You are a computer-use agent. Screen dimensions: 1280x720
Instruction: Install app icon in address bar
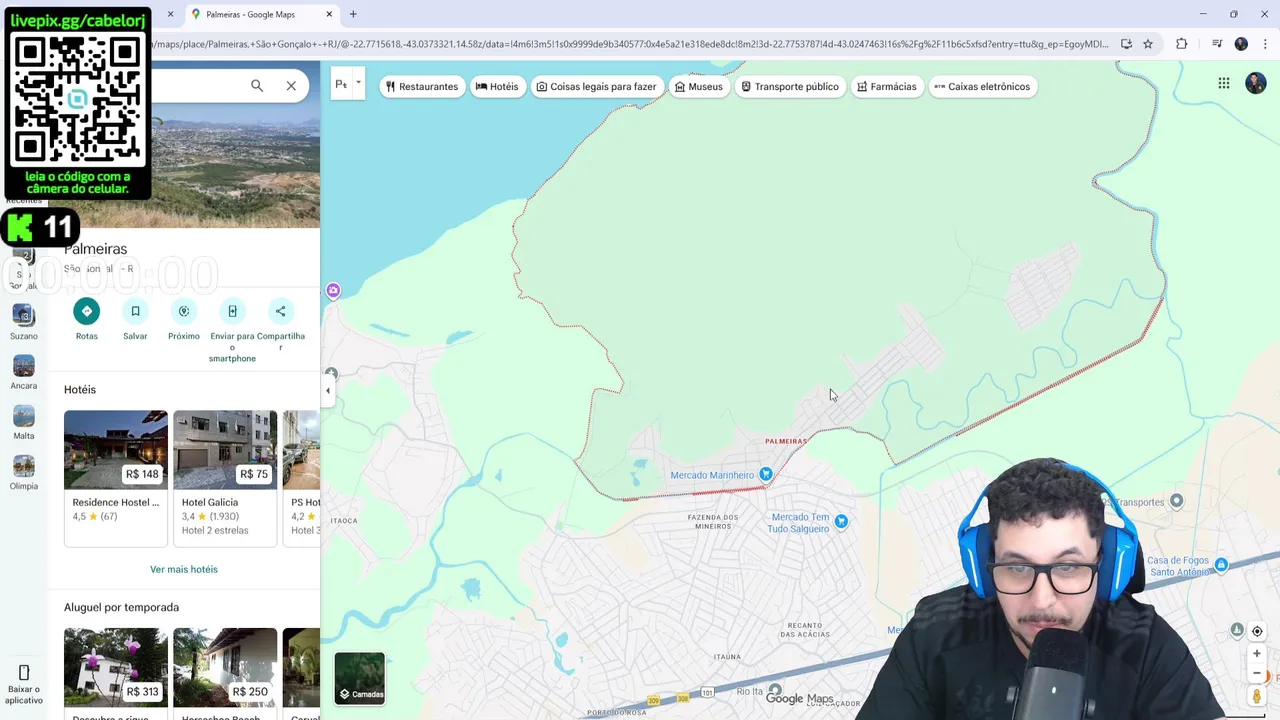pos(1126,44)
